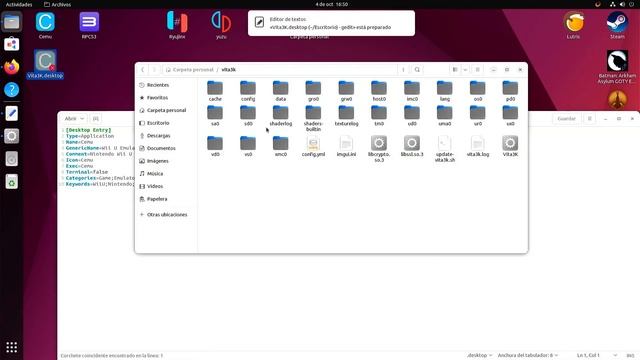Viewport: 640px width, 360px height.
Task: Open file manager hamburger menu
Action: click(477, 70)
